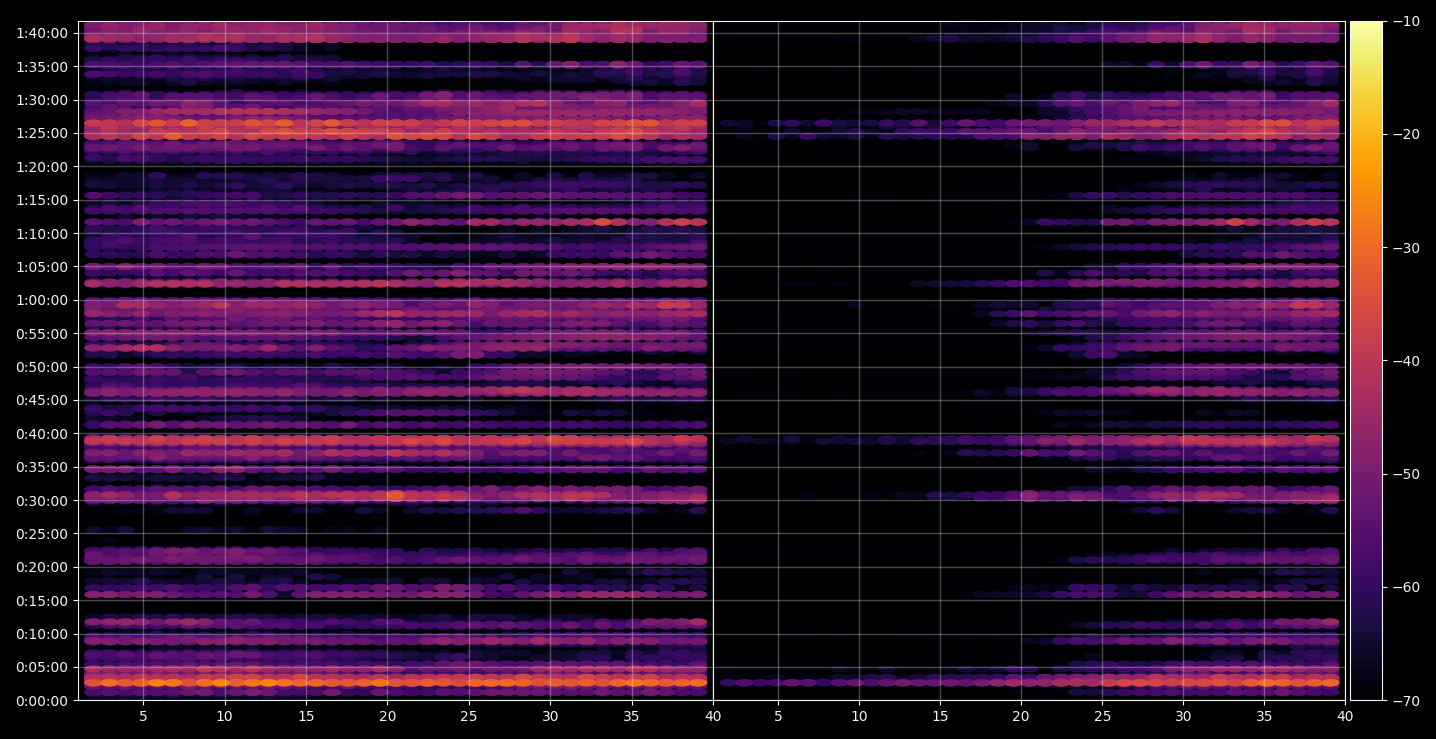Screen dimensions: 1436x739
Task: Click x-axis label 35 under right heatmap
Action: pos(1265,717)
